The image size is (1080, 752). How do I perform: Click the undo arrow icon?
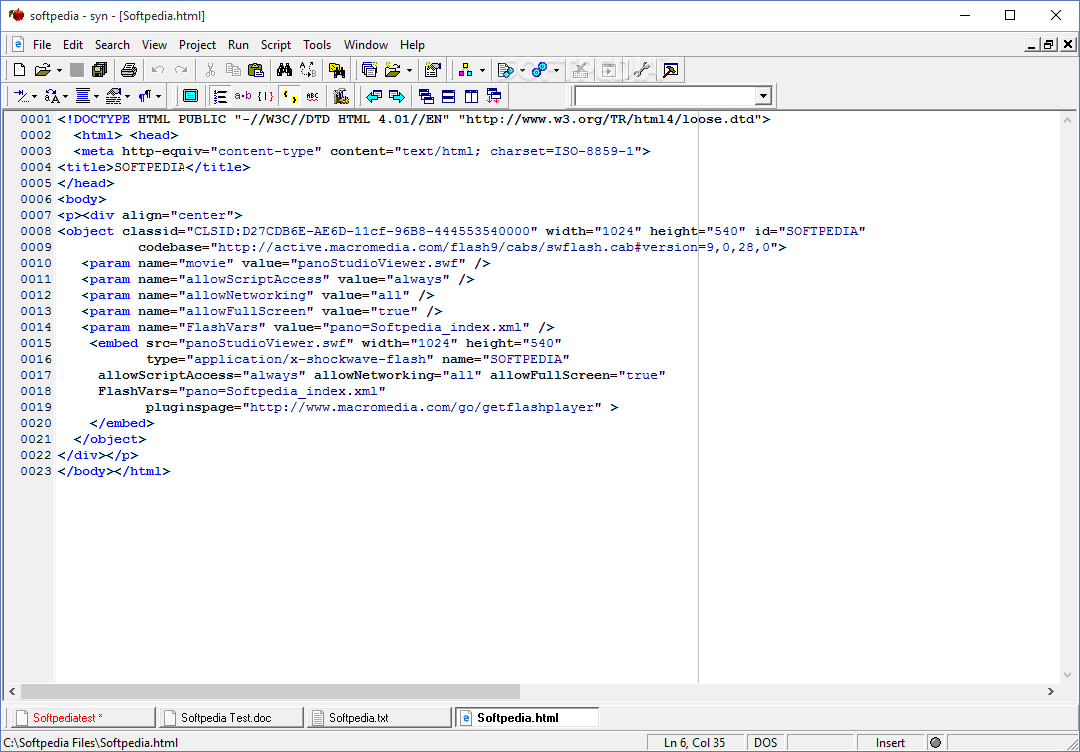[158, 70]
